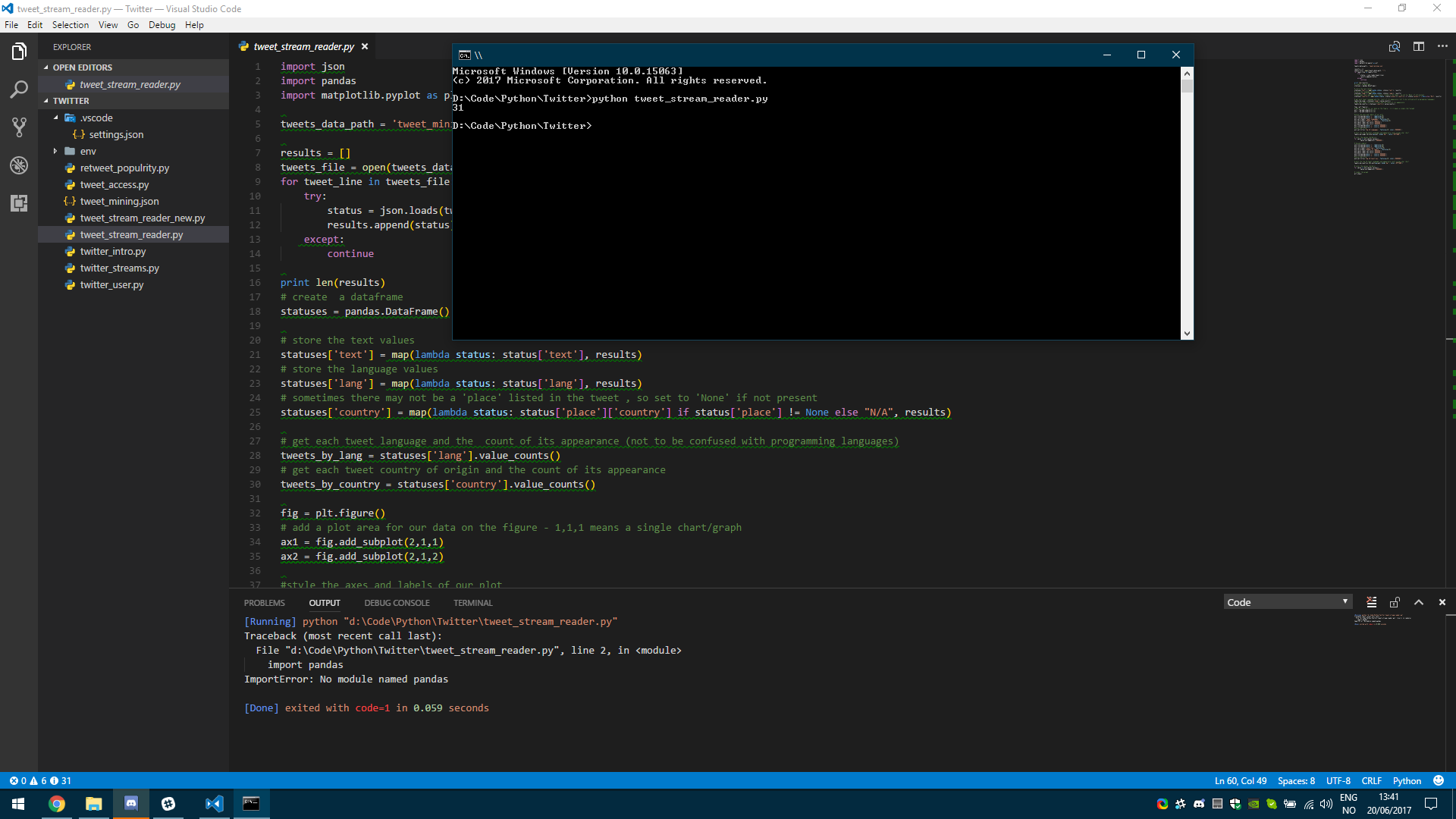This screenshot has width=1456, height=819.
Task: Open Windows Start menu
Action: click(18, 804)
